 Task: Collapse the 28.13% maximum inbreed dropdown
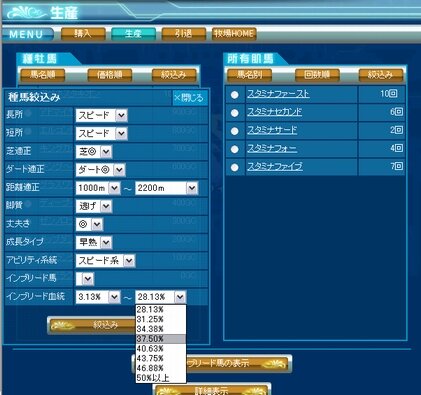pyautogui.click(x=160, y=297)
